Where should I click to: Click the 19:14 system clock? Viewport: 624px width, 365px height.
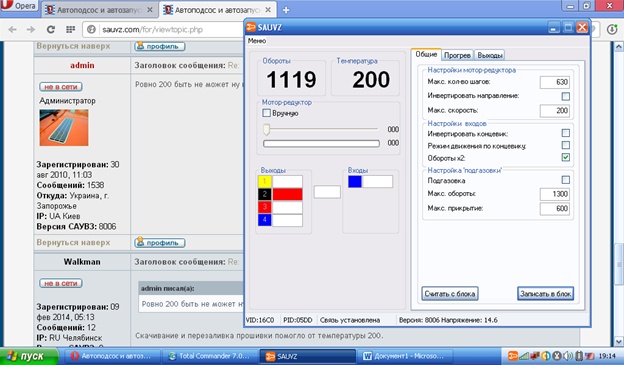coord(607,356)
